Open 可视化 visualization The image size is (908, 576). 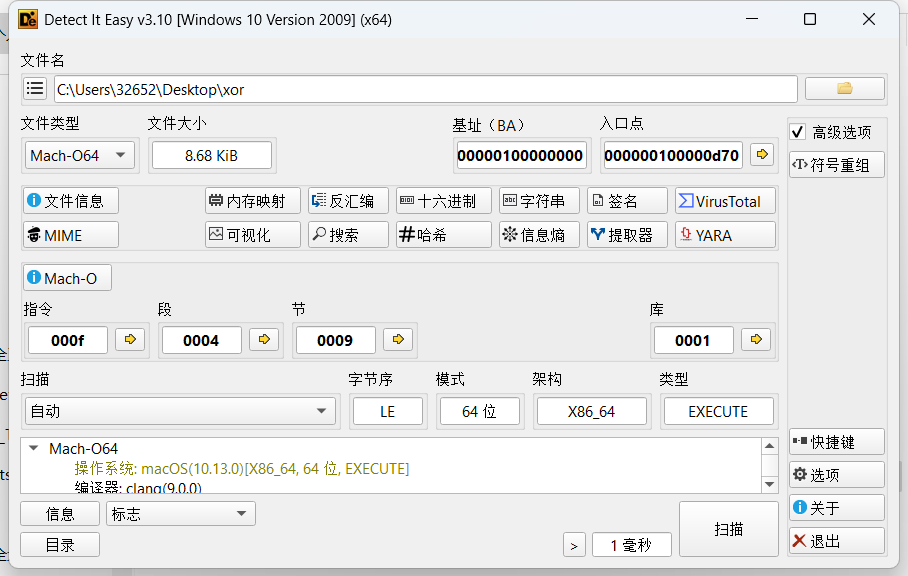(252, 235)
